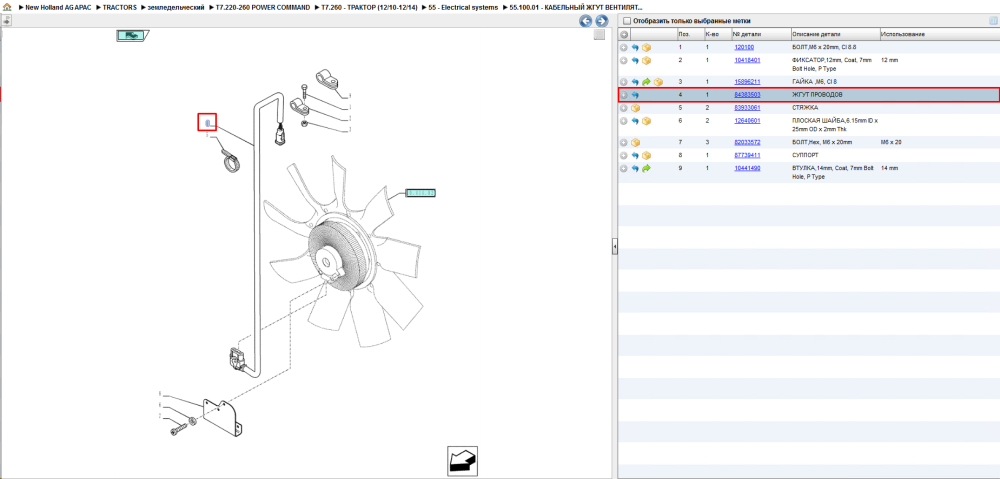The image size is (1000, 479).
Task: Click the box icon for part 82033572
Action: click(x=635, y=143)
